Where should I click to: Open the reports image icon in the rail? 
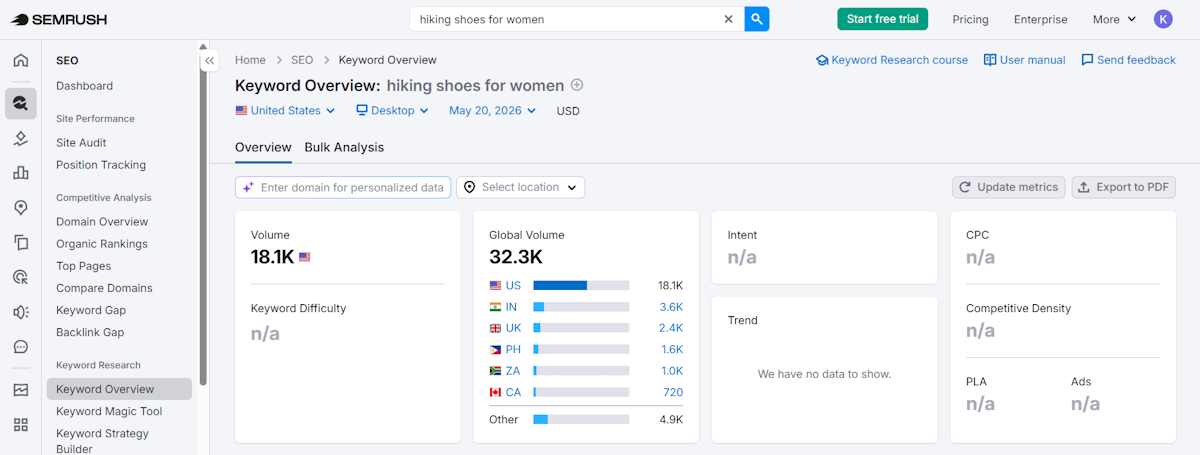[x=20, y=390]
